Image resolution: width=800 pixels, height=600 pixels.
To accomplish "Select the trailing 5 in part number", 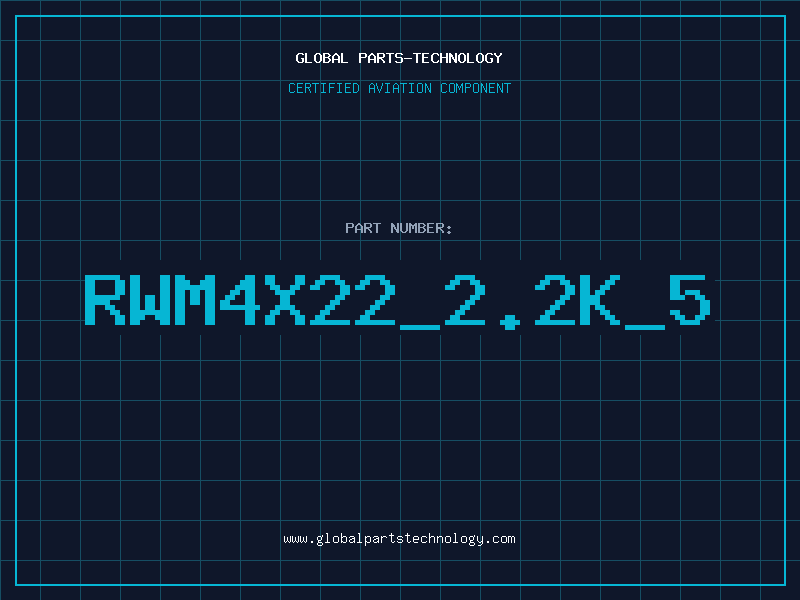I will [690, 300].
